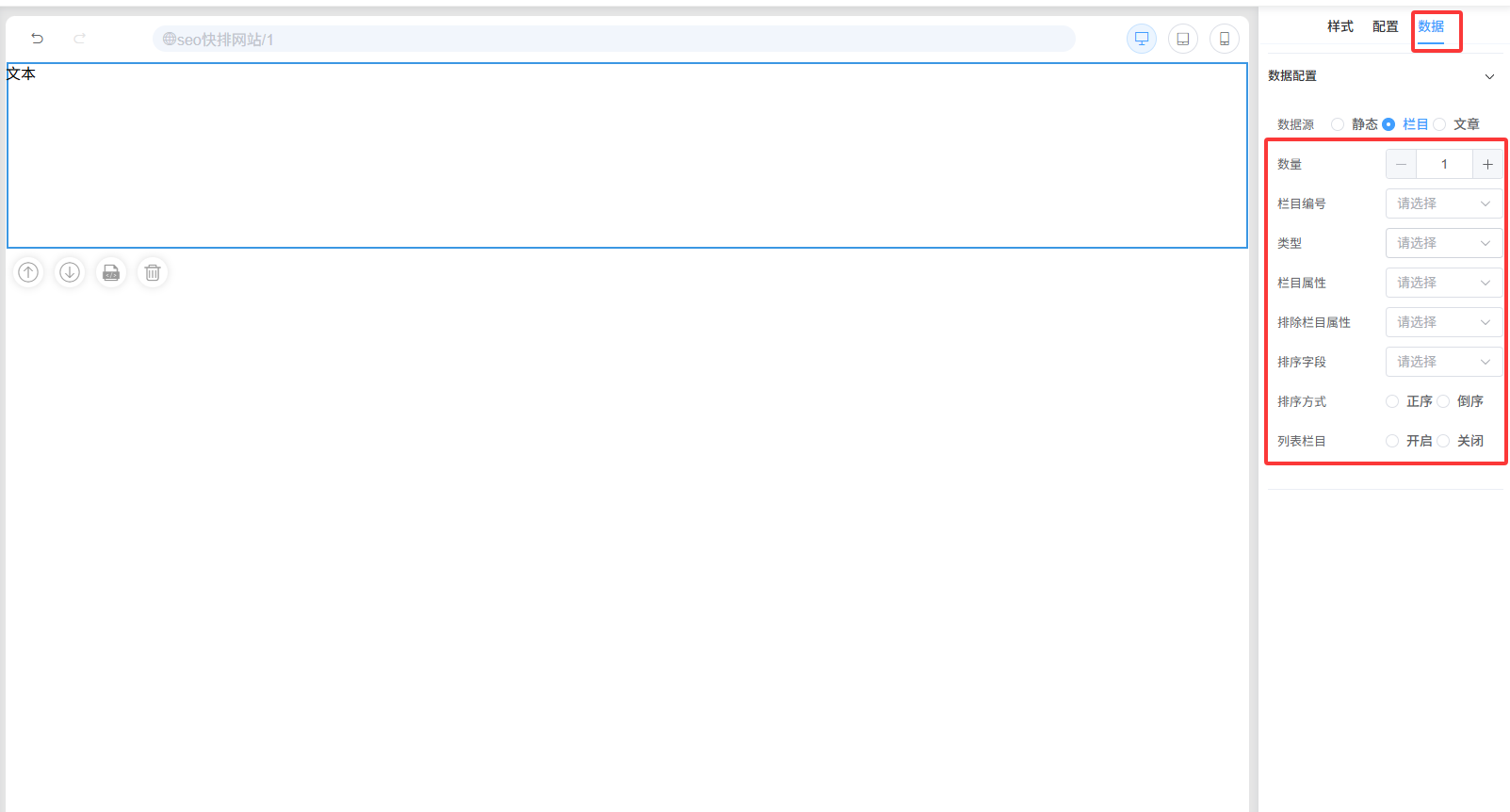Click the seo快排网站/1 address field
This screenshot has width=1510, height=812.
[x=612, y=39]
